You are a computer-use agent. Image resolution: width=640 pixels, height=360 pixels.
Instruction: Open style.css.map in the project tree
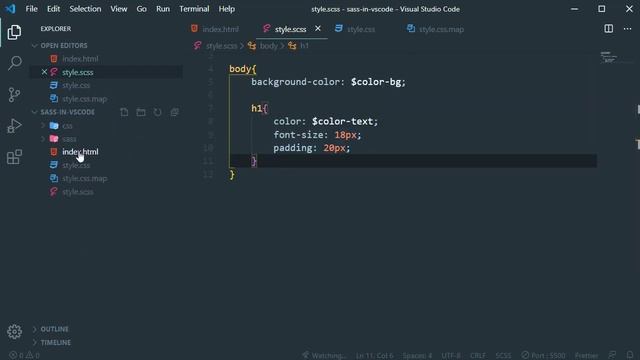tap(84, 178)
